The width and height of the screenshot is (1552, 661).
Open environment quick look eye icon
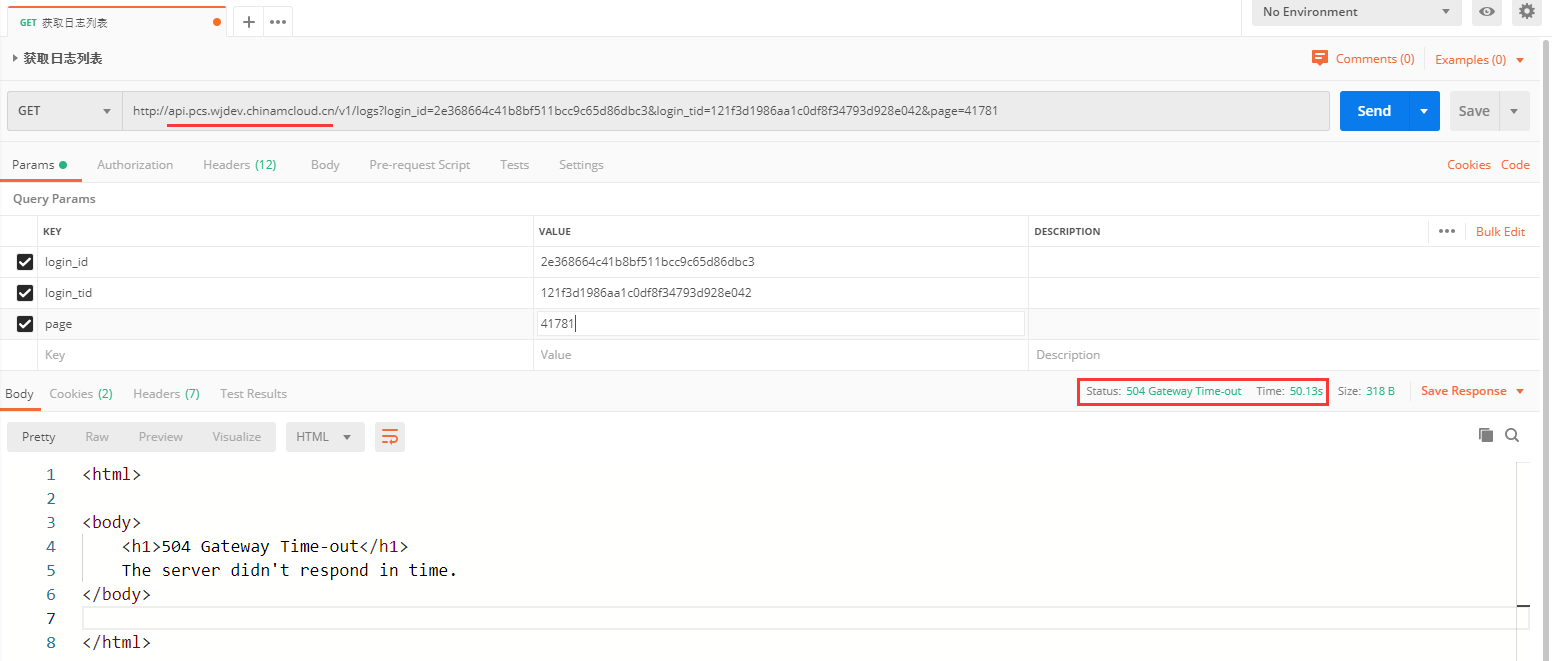pyautogui.click(x=1488, y=12)
